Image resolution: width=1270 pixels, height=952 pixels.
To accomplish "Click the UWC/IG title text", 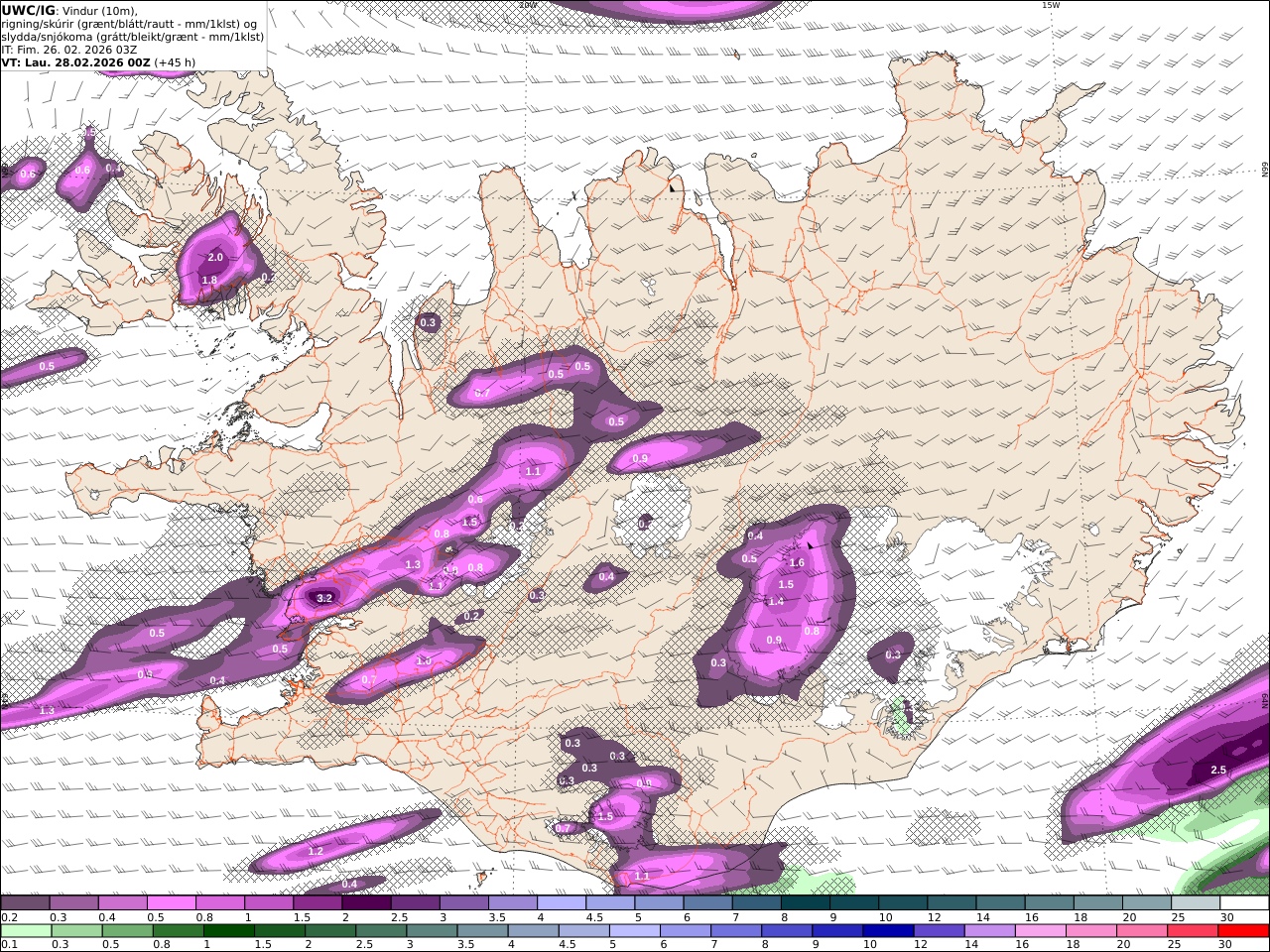I will pos(29,10).
